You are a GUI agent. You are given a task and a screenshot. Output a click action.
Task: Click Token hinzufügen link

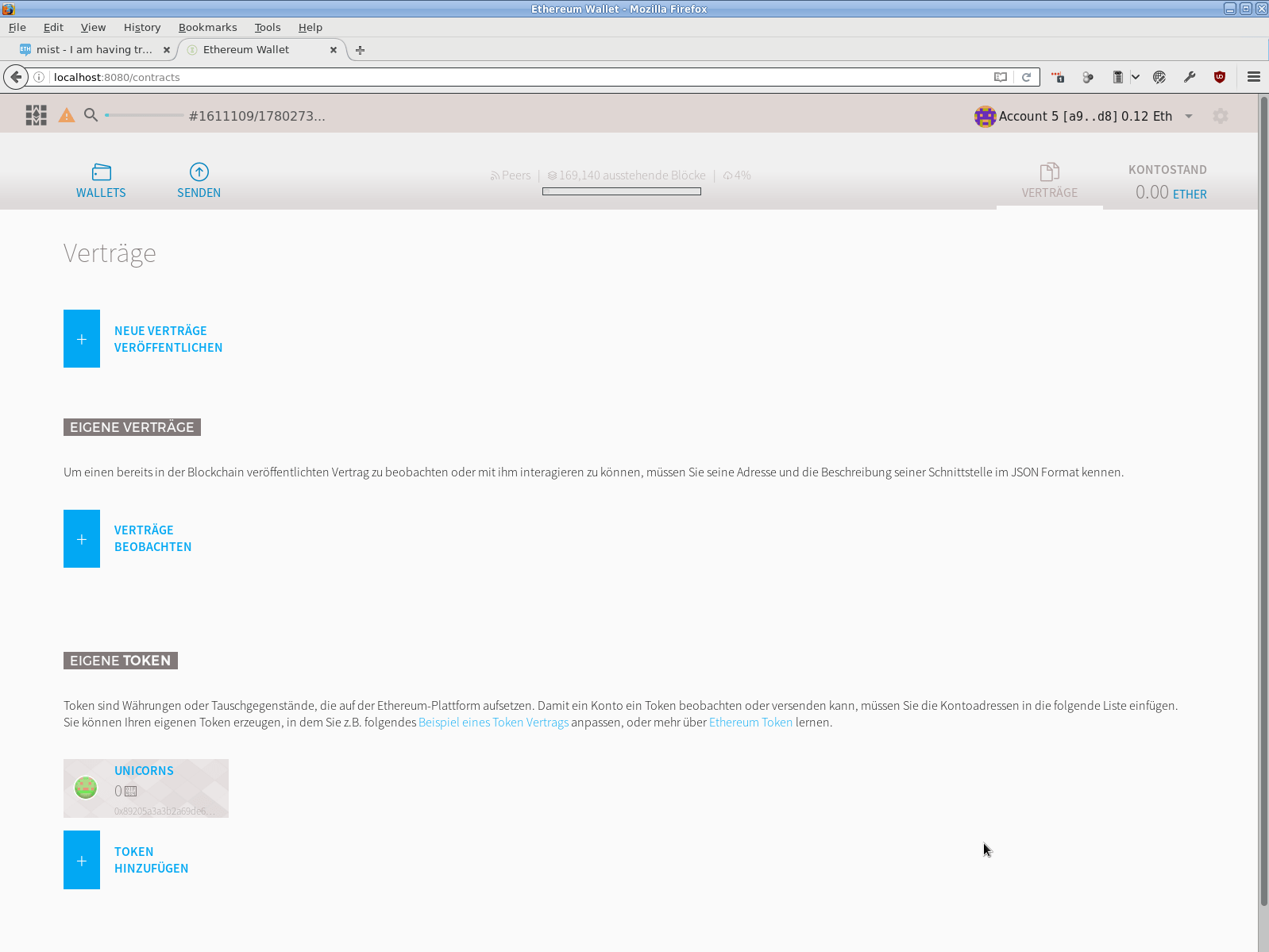(x=151, y=860)
